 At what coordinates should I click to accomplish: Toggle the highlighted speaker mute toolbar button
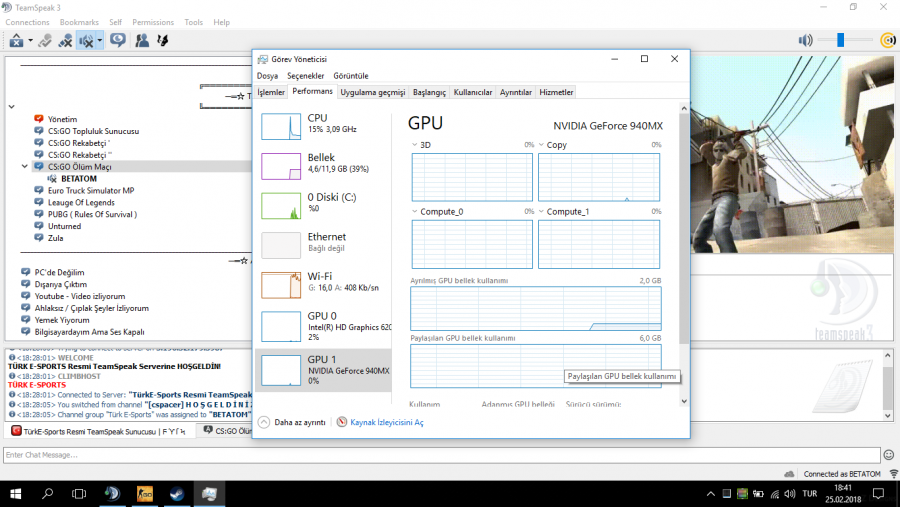(86, 40)
